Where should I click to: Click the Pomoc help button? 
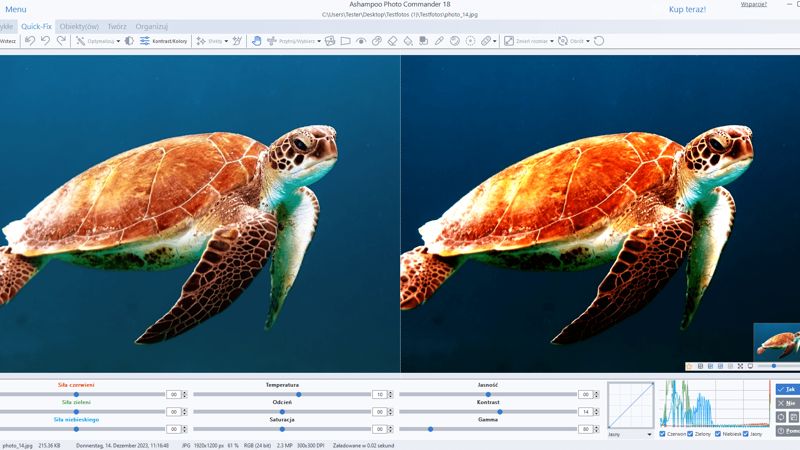[788, 431]
